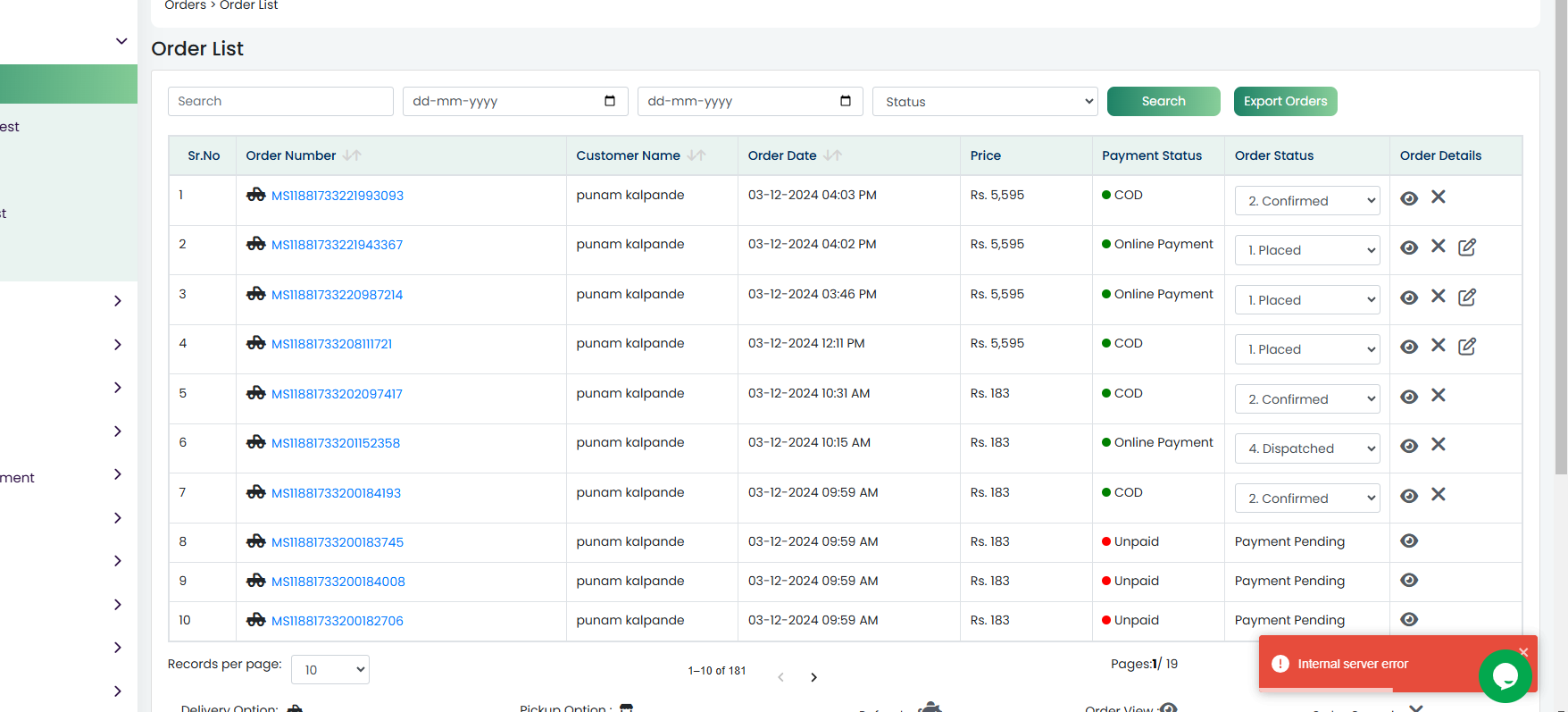
Task: Cancel order MS11881733200184193 with X icon
Action: coord(1439,494)
